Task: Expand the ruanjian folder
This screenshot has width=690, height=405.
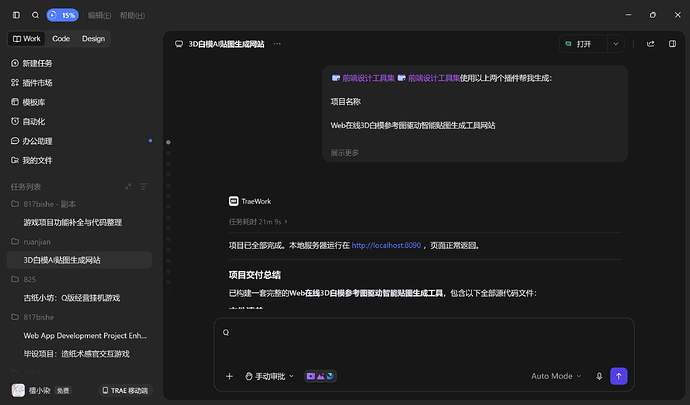Action: (x=31, y=242)
